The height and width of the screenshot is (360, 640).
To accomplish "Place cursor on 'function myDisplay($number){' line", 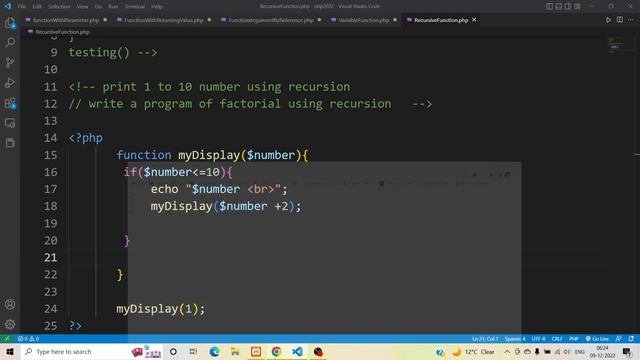I will coord(212,155).
